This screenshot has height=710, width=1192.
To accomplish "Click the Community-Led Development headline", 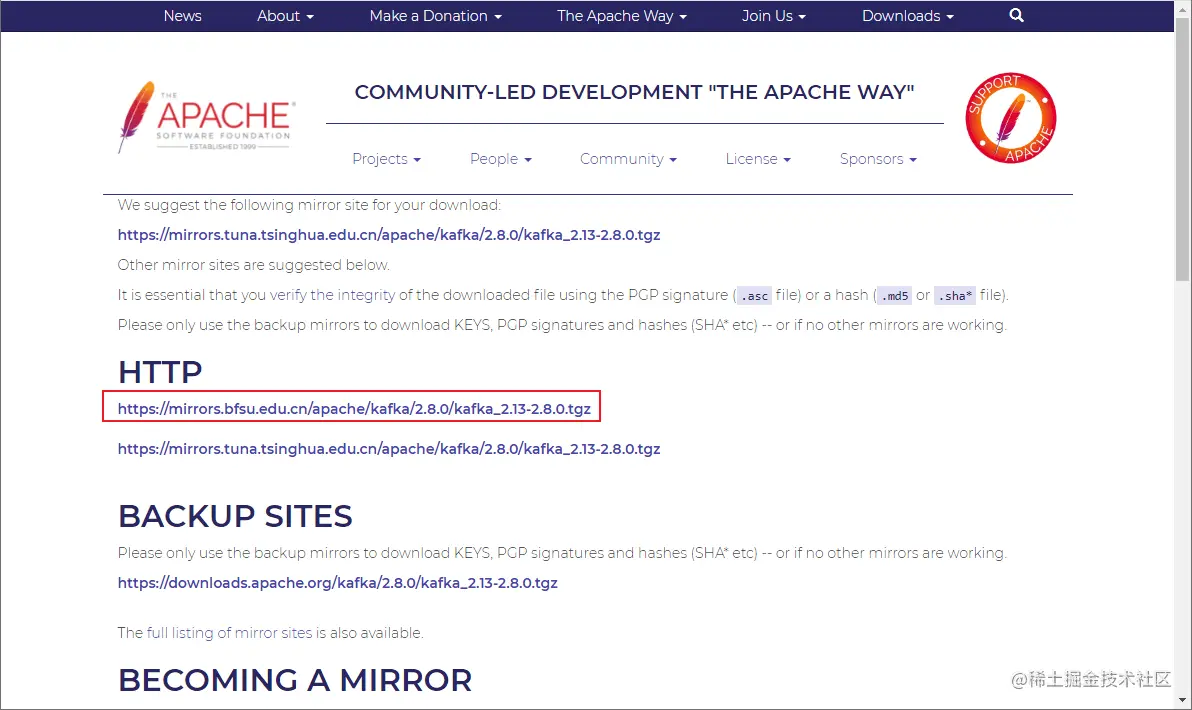I will (635, 92).
